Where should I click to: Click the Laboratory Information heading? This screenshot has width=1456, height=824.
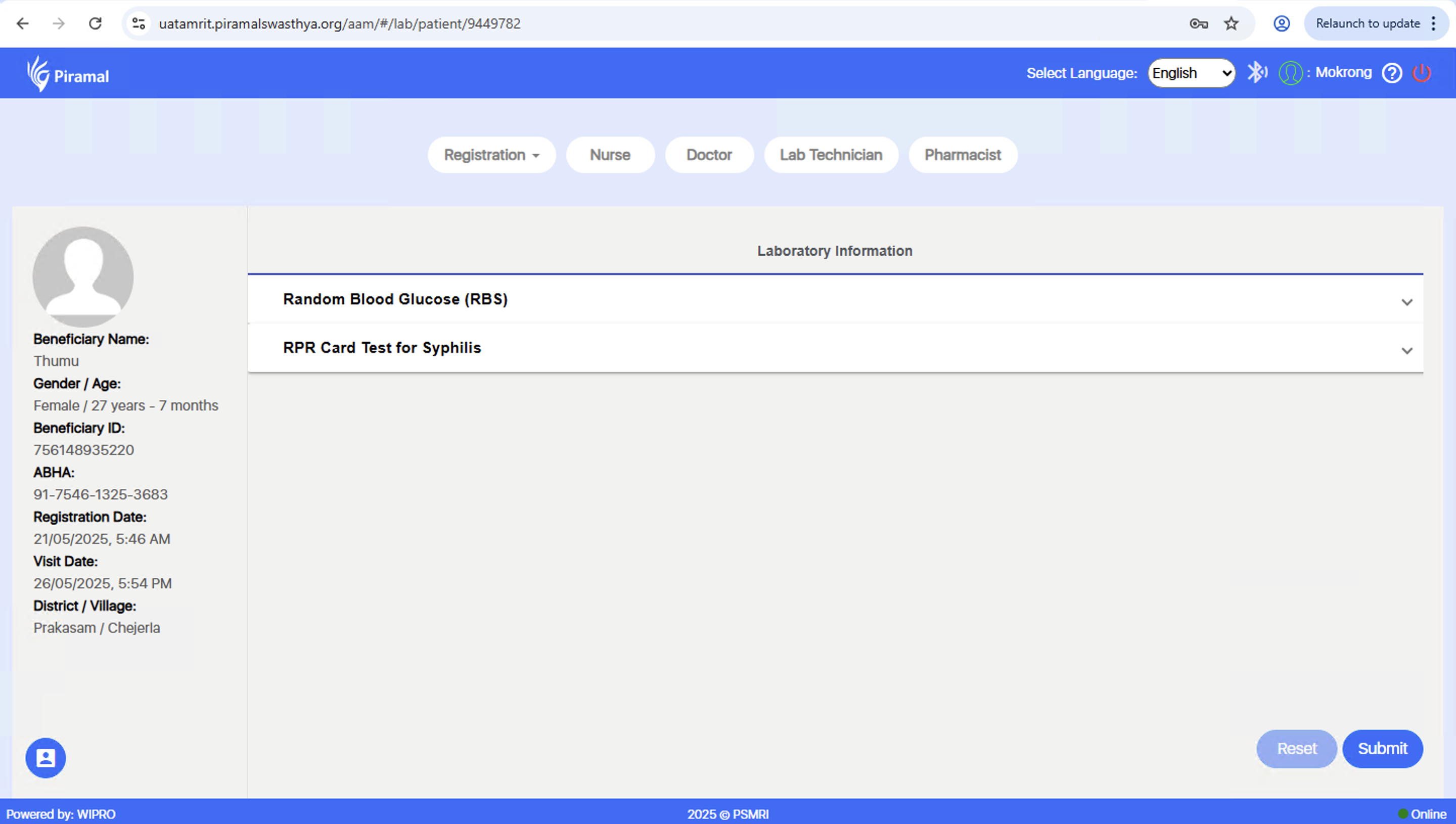click(x=835, y=251)
